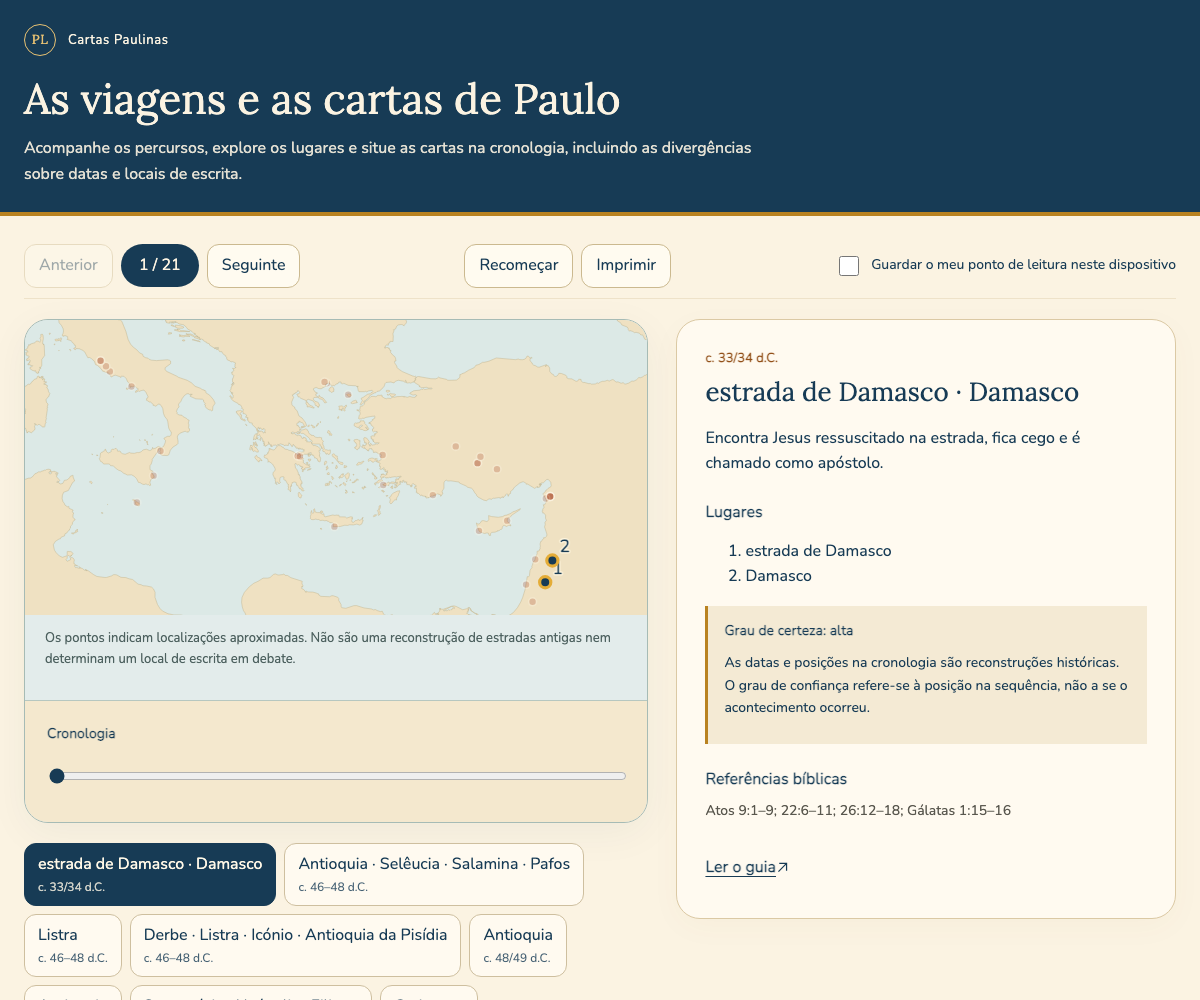Click the Recomeçar button

click(518, 266)
